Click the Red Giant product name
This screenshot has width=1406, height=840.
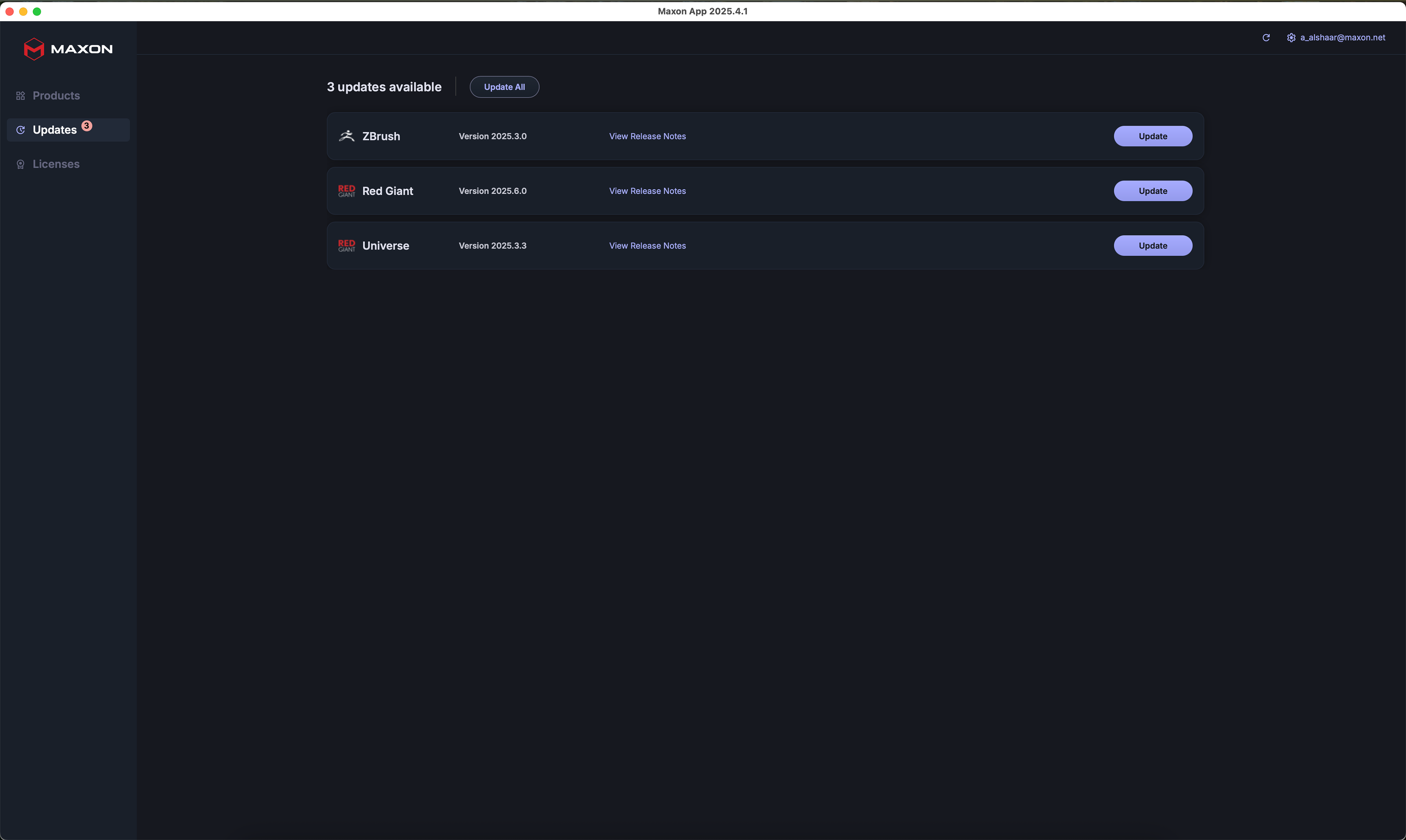[x=388, y=191]
